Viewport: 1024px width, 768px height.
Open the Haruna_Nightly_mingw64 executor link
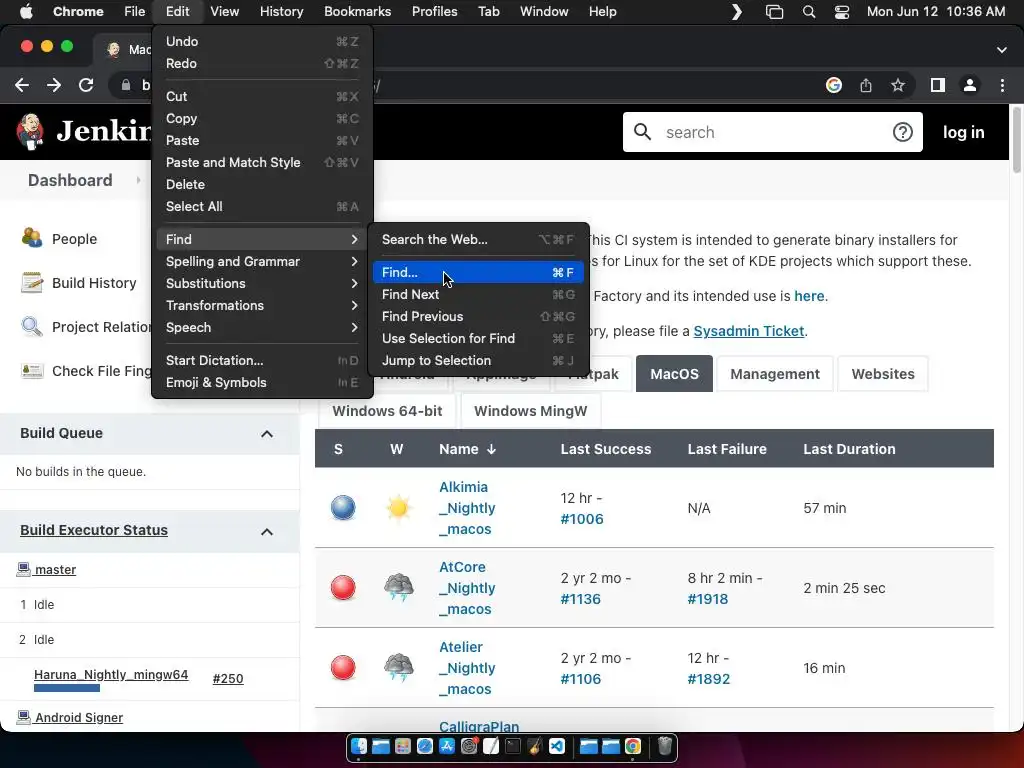click(x=111, y=675)
